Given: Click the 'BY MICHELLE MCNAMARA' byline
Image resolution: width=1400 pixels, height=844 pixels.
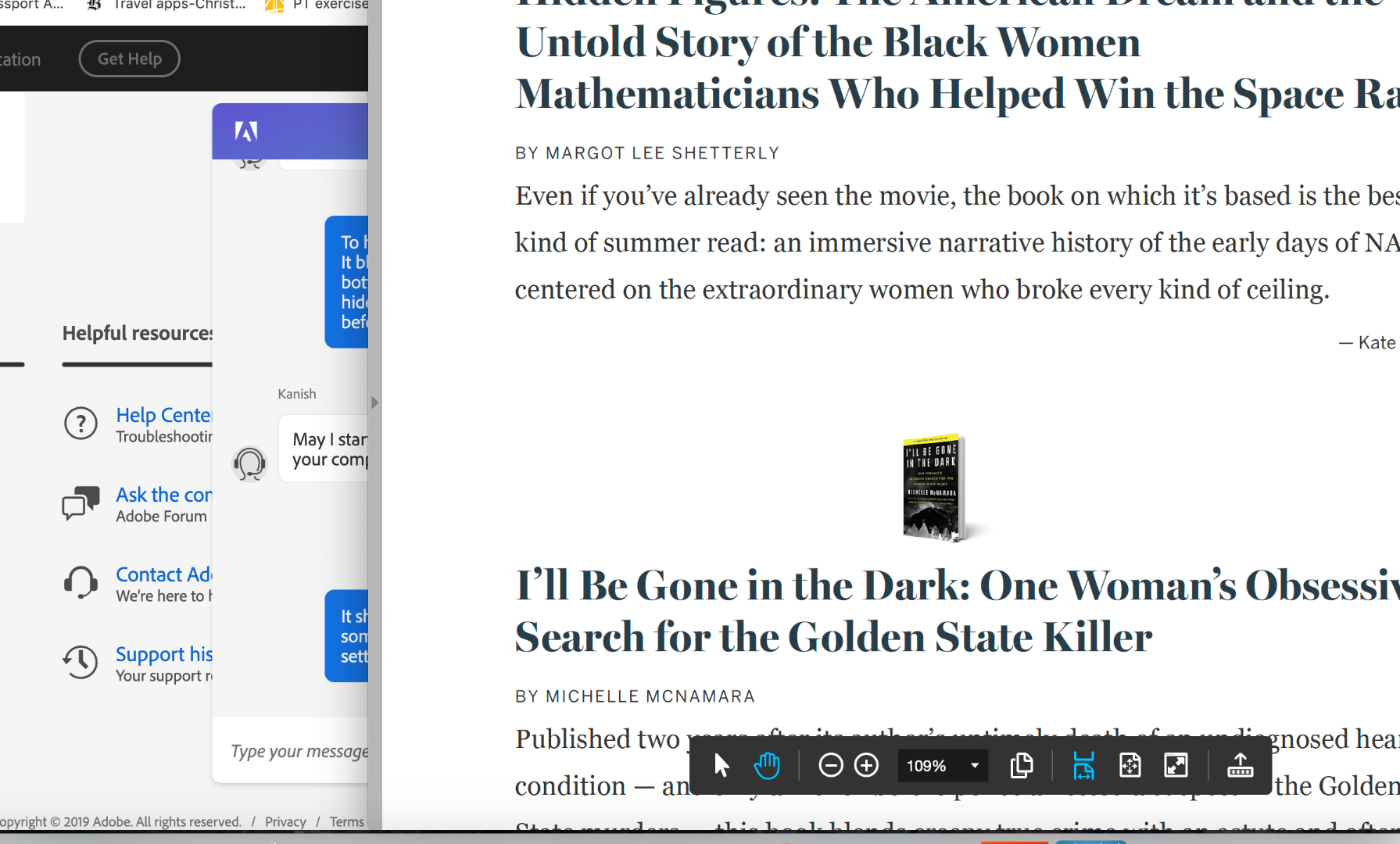Looking at the screenshot, I should (635, 696).
